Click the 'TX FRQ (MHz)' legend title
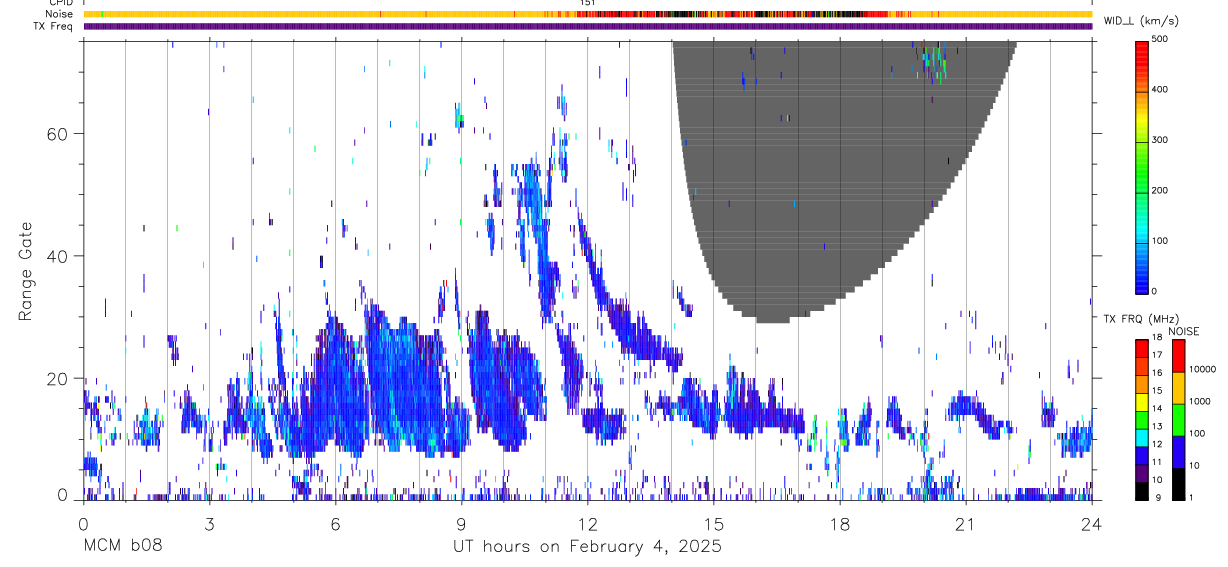 pos(1140,318)
